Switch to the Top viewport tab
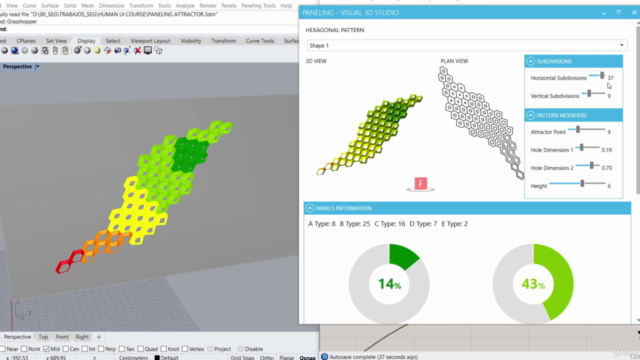Image resolution: width=640 pixels, height=360 pixels. click(43, 337)
